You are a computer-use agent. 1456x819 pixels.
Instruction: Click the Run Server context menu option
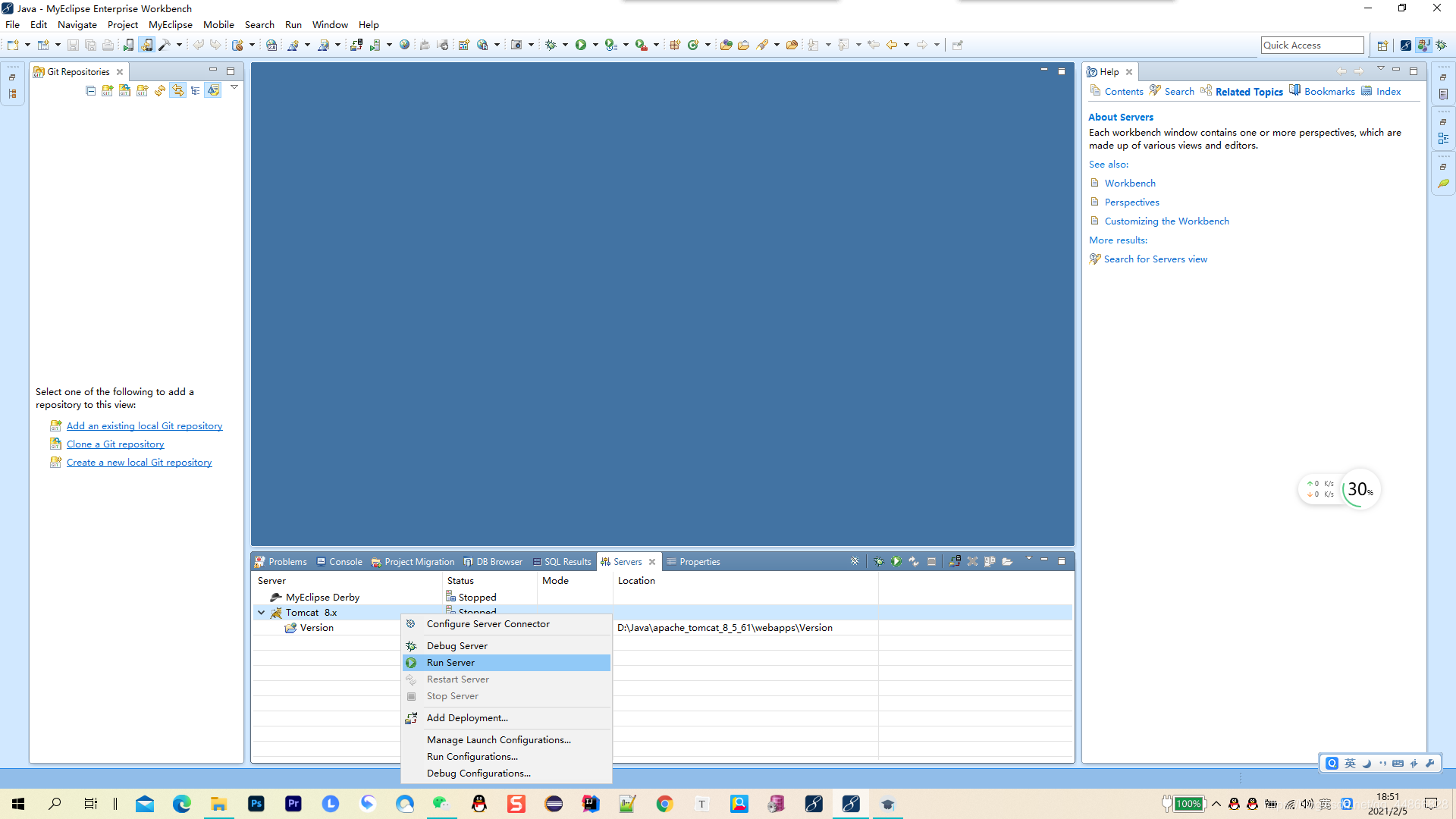(450, 662)
